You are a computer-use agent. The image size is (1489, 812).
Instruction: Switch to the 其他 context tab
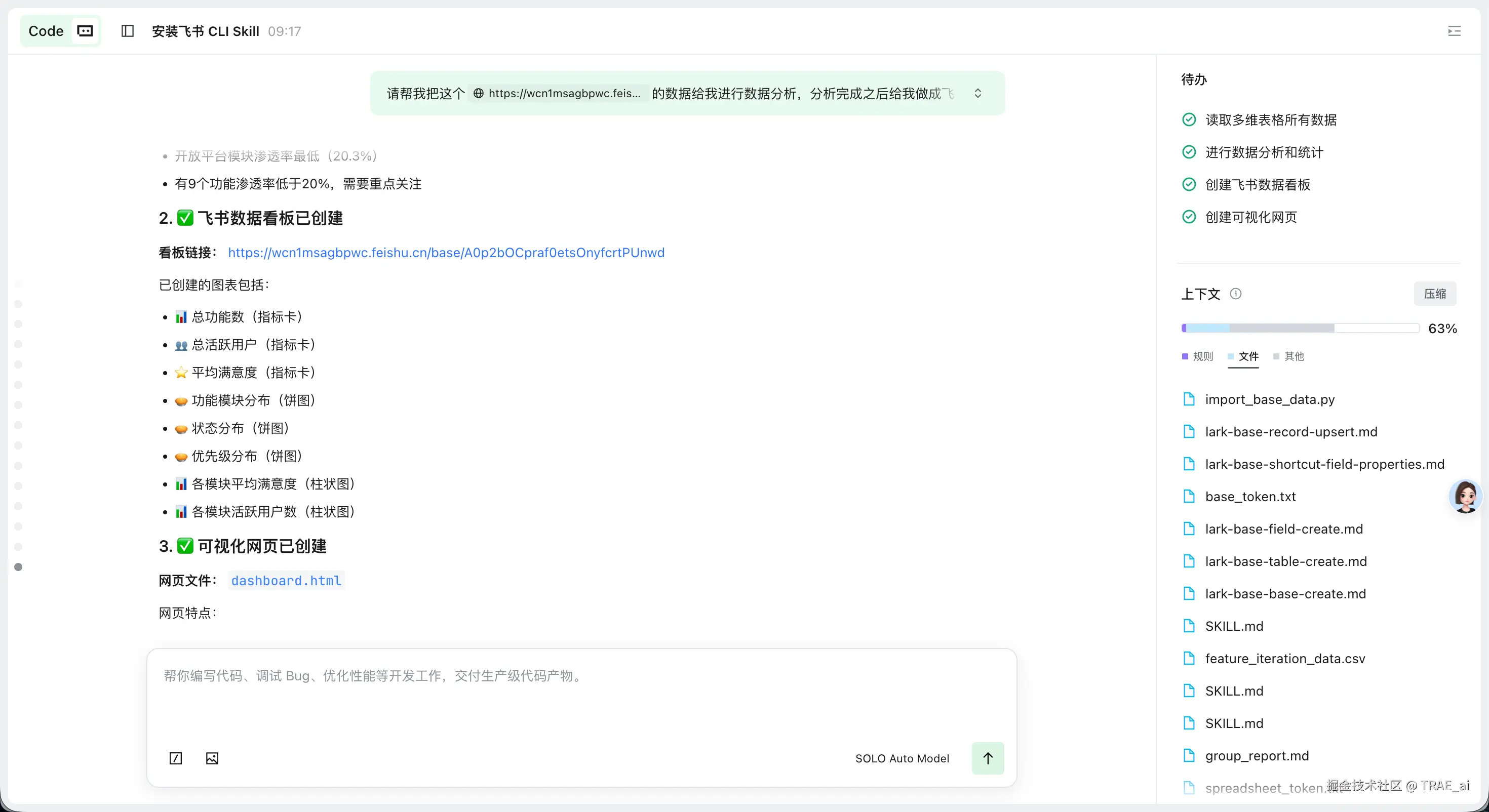1289,356
